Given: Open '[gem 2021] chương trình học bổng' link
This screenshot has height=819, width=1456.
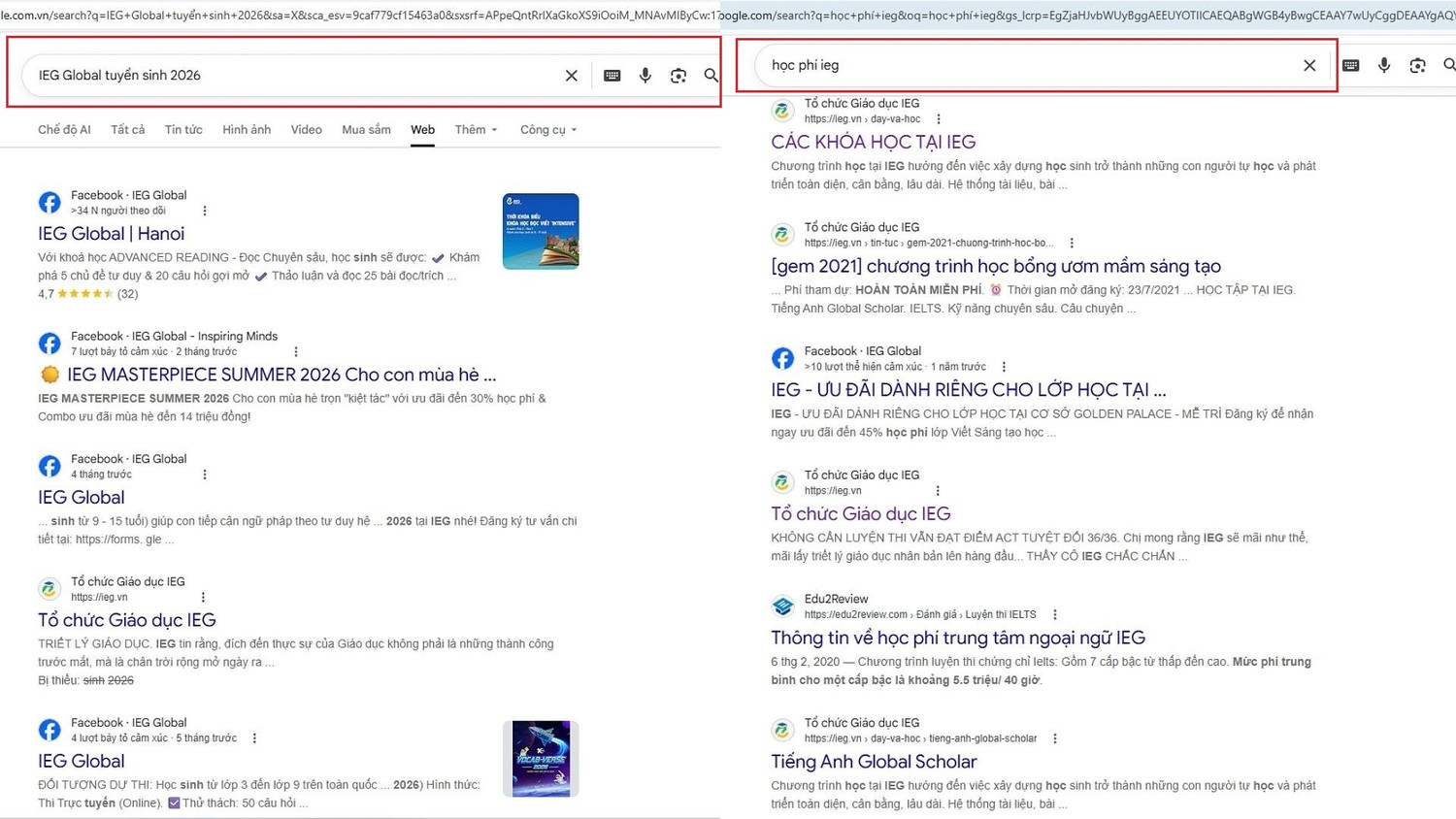Looking at the screenshot, I should tap(996, 266).
